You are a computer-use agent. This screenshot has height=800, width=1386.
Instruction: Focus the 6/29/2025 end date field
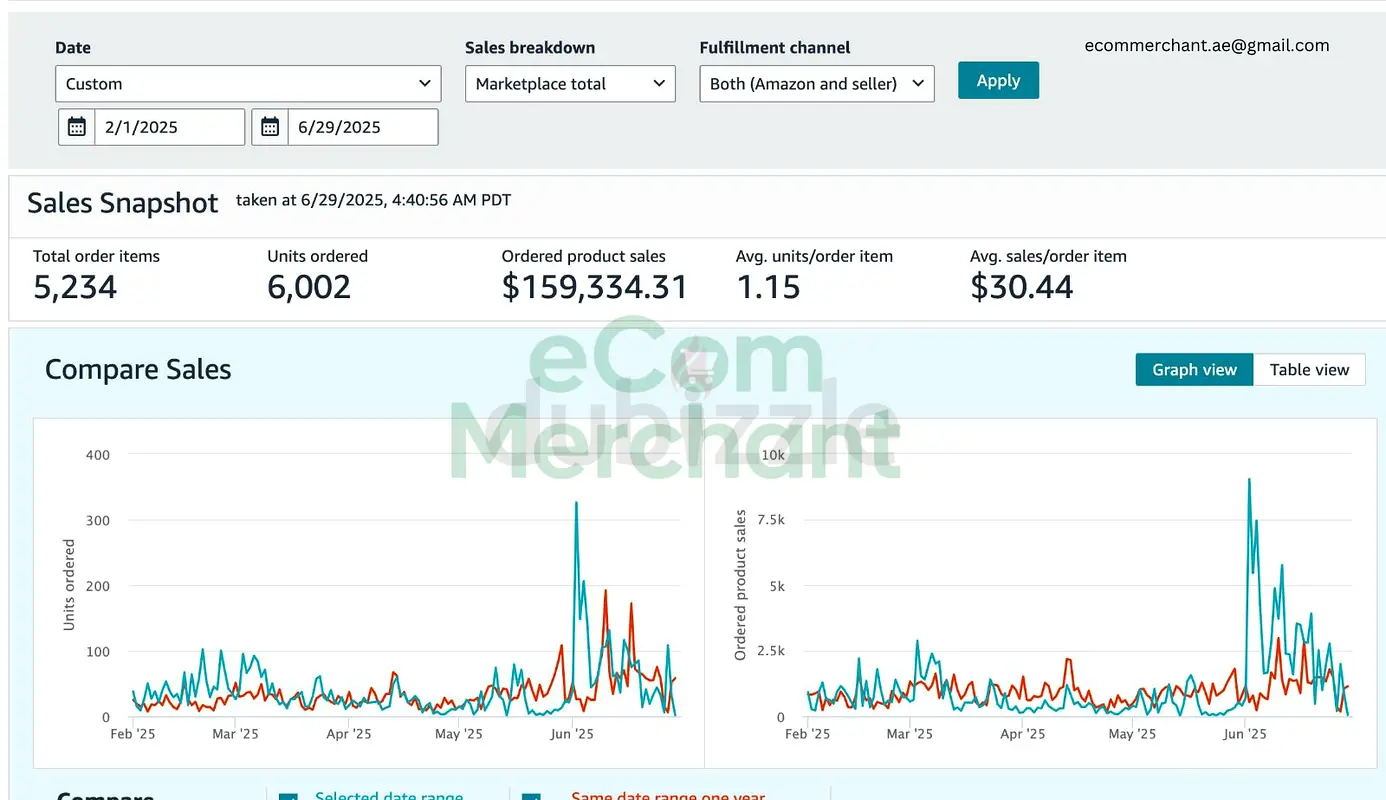pos(362,127)
